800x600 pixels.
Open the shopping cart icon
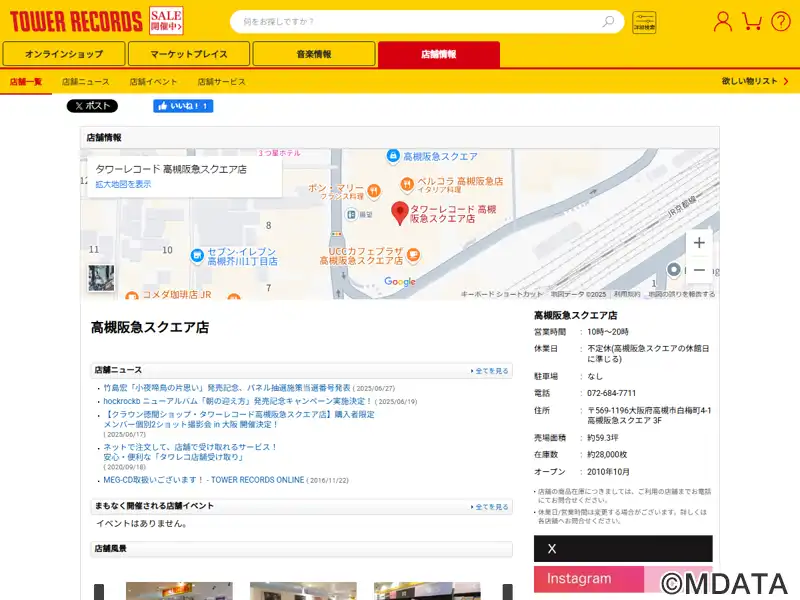pos(752,21)
